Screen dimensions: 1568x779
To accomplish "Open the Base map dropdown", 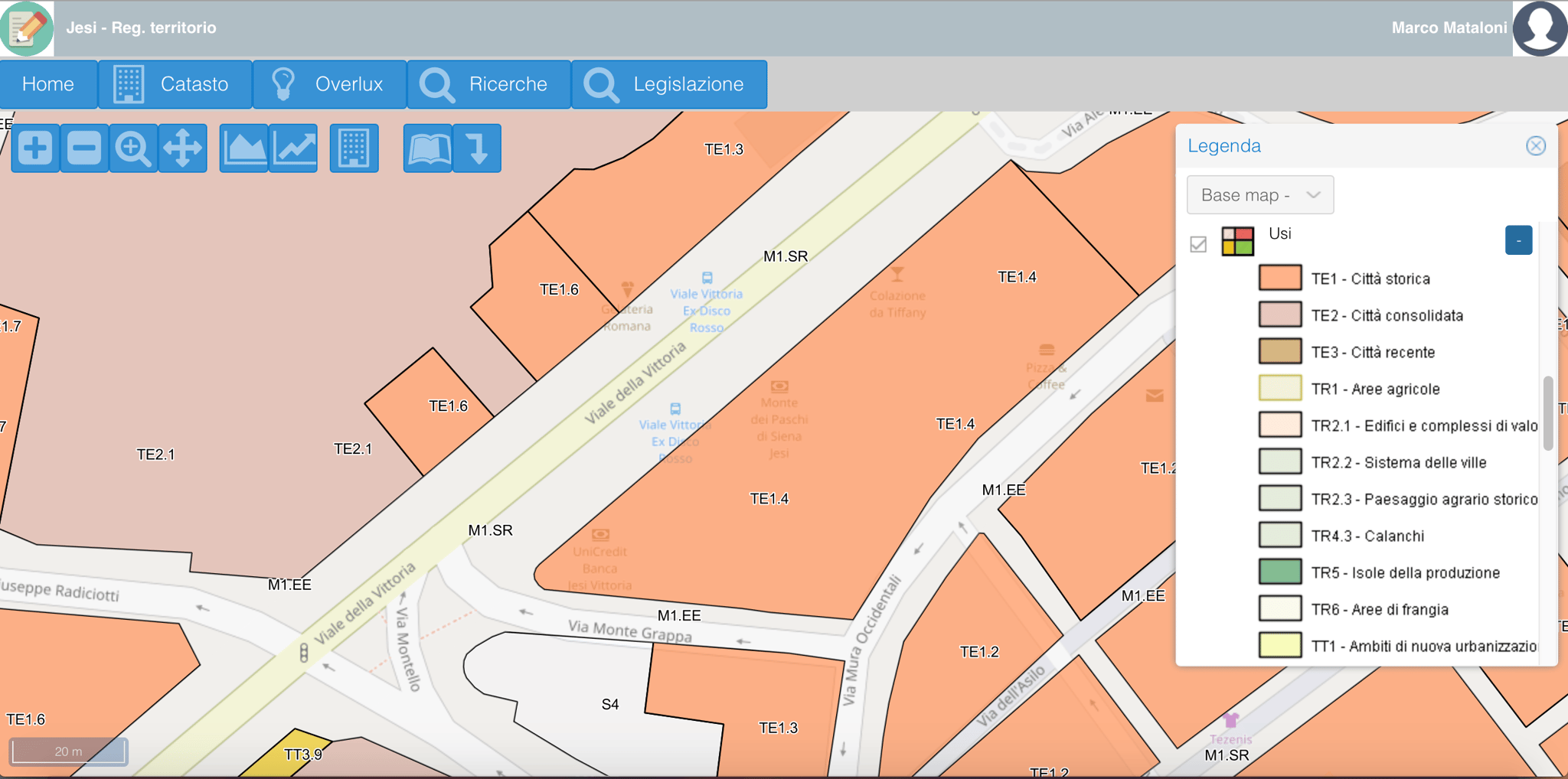I will pos(1259,195).
